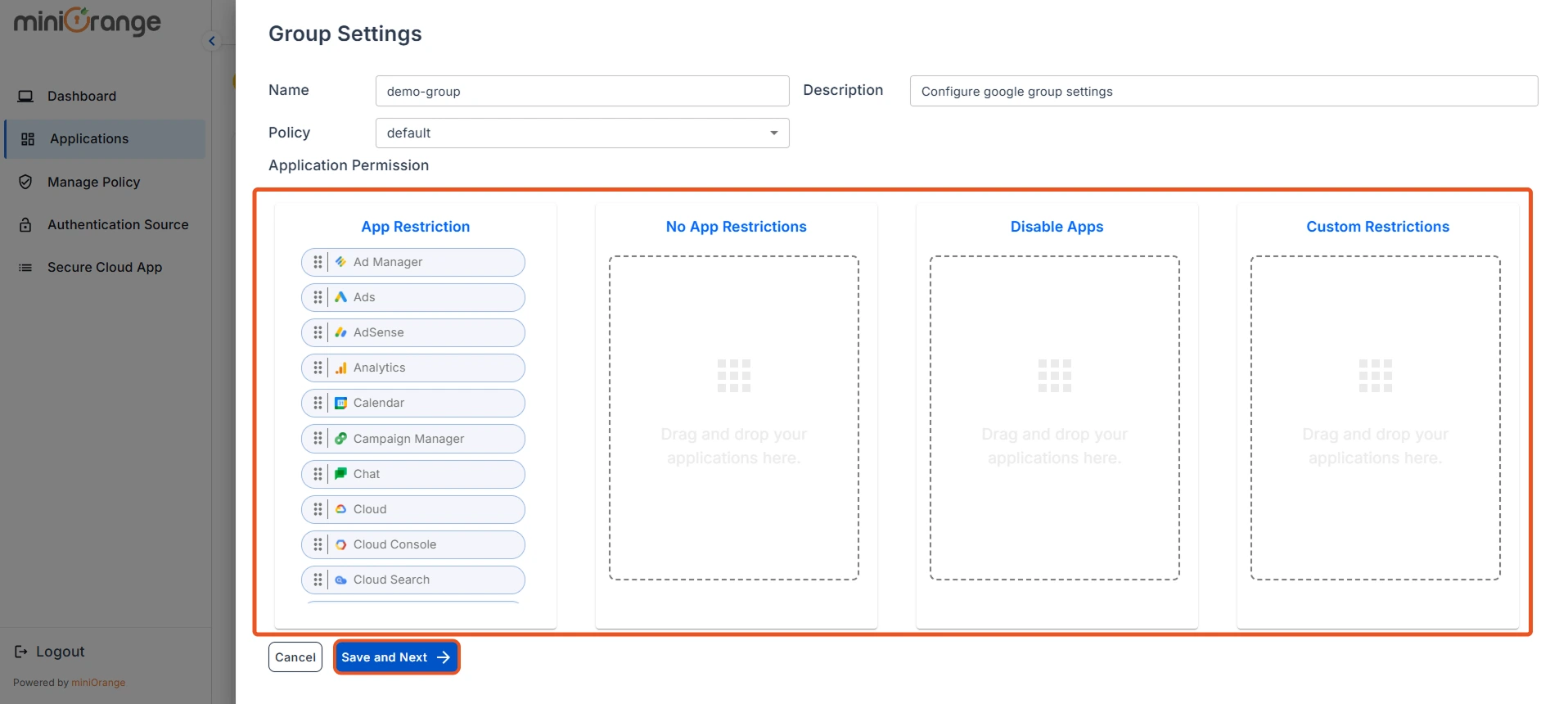Click the Applications grid icon
Screen dimensions: 1568x704
[28, 139]
